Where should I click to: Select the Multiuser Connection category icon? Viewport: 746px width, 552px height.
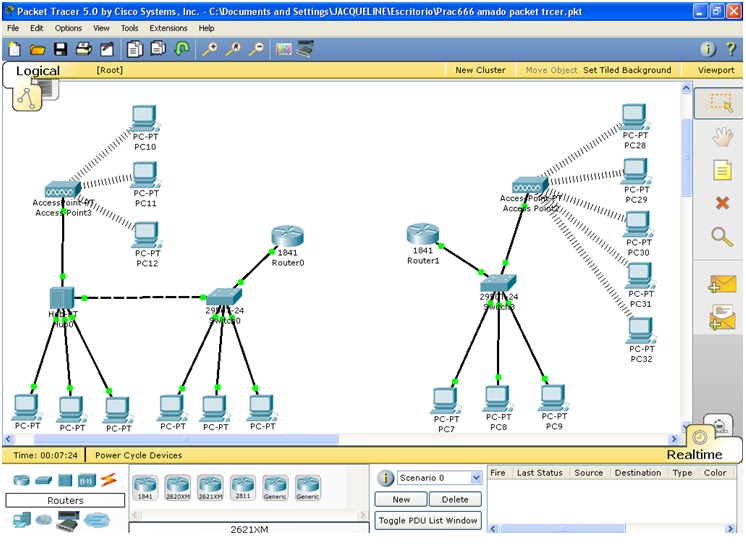(x=97, y=520)
